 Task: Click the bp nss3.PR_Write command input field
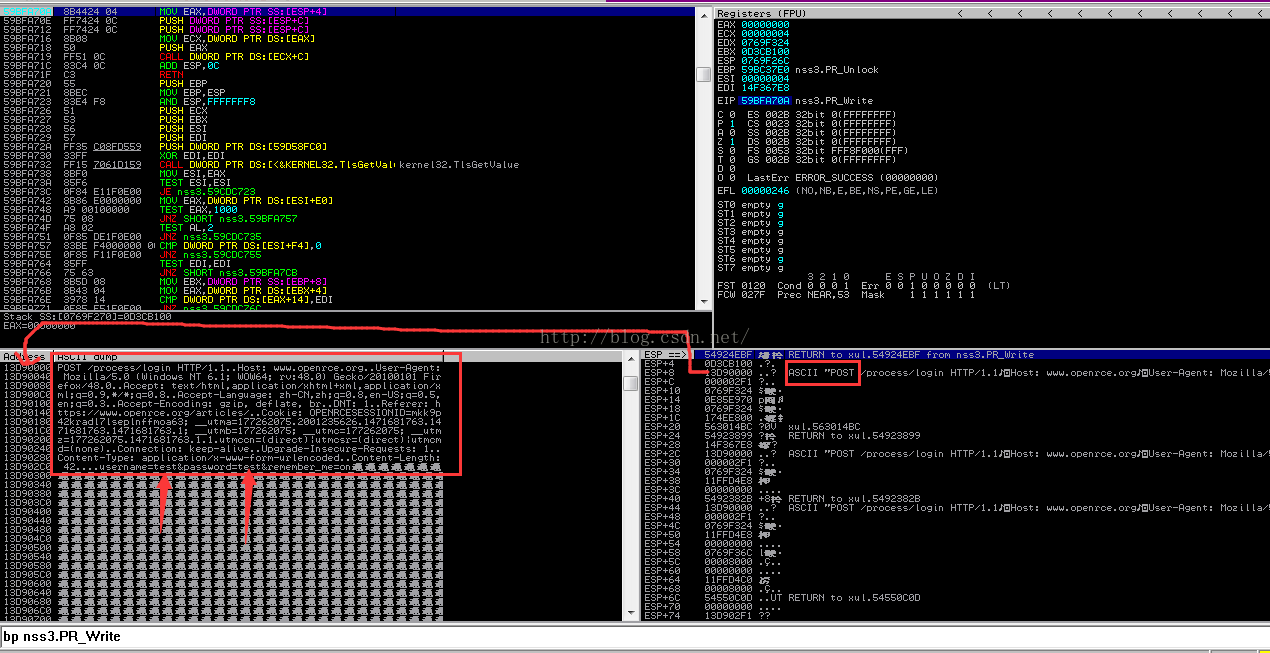click(635, 637)
